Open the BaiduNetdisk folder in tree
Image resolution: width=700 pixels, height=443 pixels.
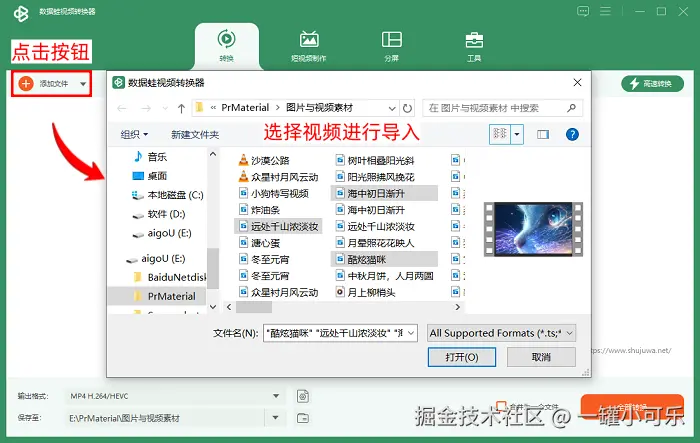(170, 277)
